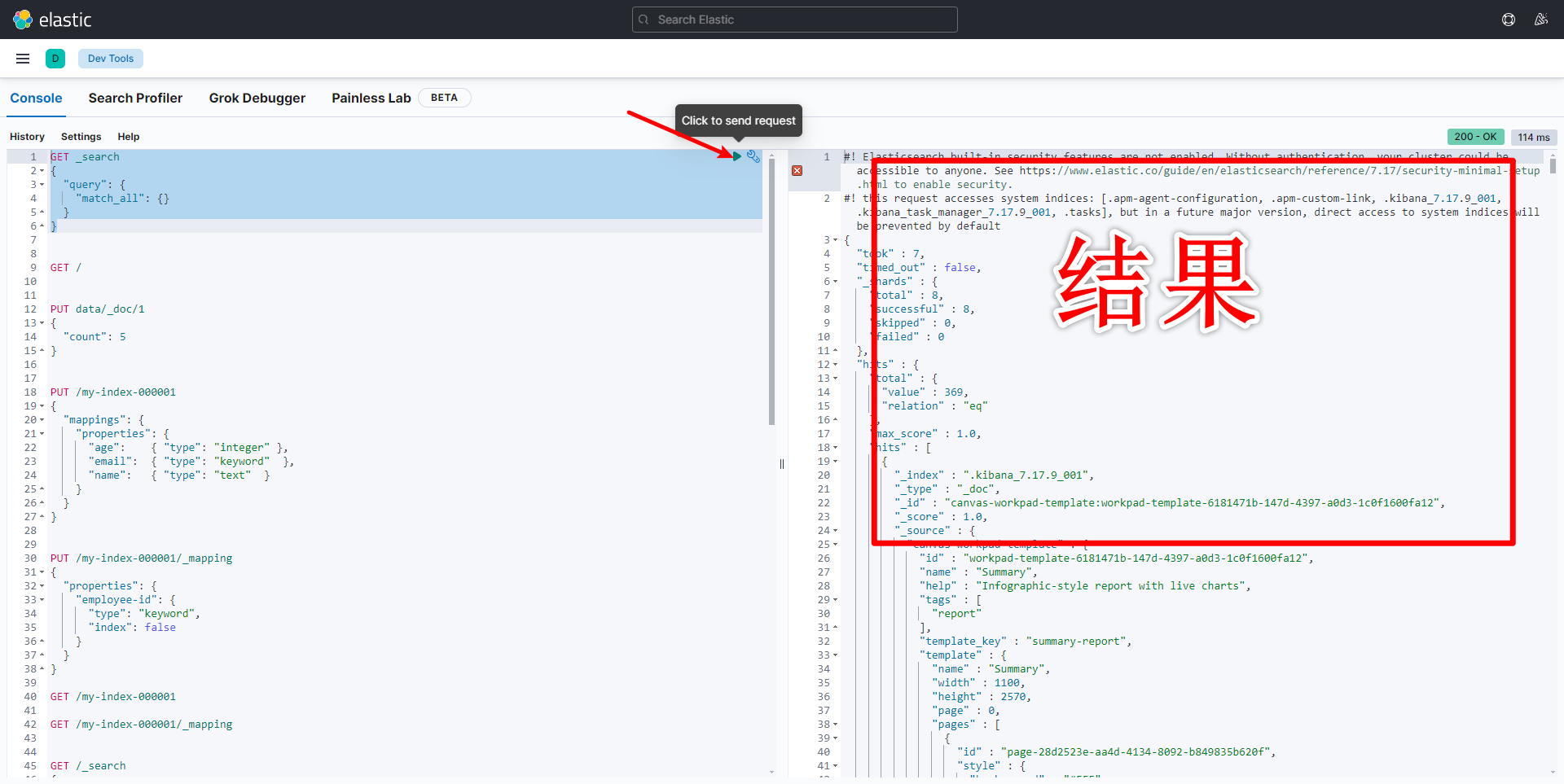Open the space selector with the D avatar
The image size is (1564, 784).
click(55, 59)
